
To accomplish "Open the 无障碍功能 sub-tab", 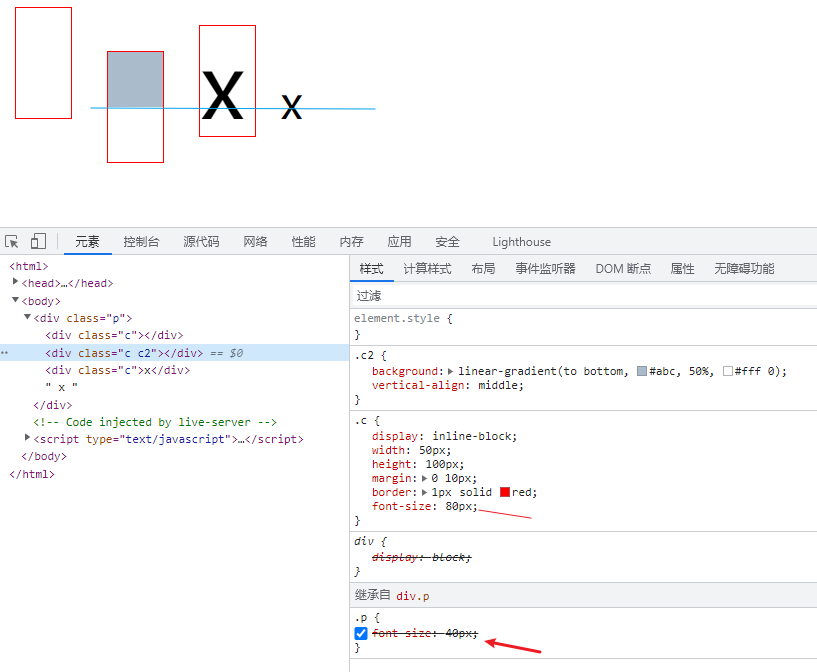I will [x=744, y=269].
